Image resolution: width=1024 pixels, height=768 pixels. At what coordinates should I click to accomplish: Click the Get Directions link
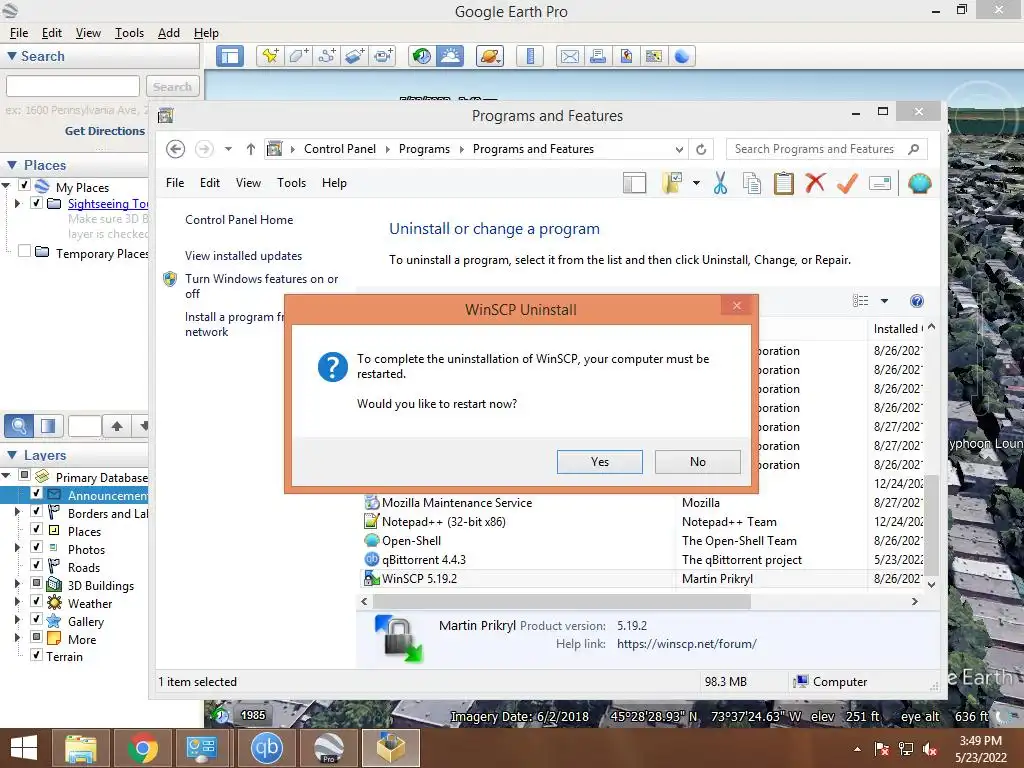point(104,131)
